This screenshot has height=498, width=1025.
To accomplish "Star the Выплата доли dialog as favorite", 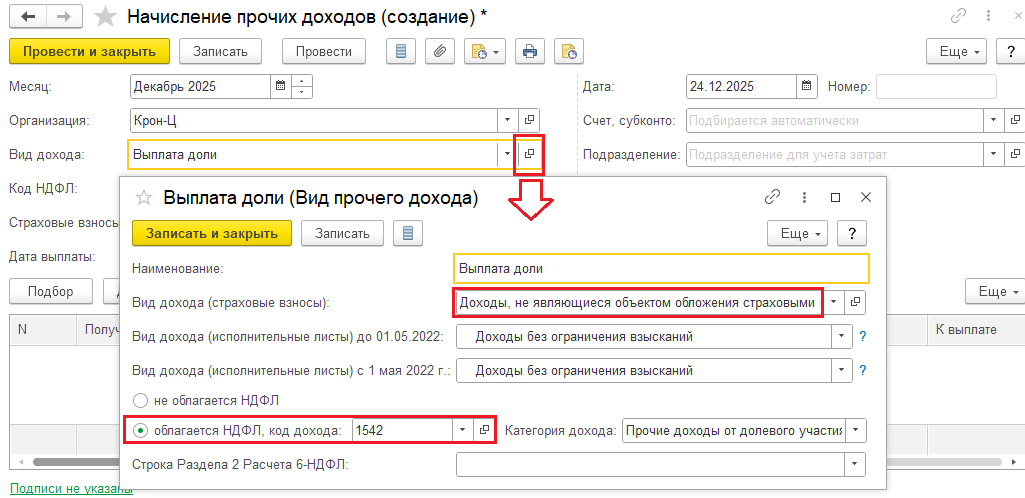I will click(143, 197).
